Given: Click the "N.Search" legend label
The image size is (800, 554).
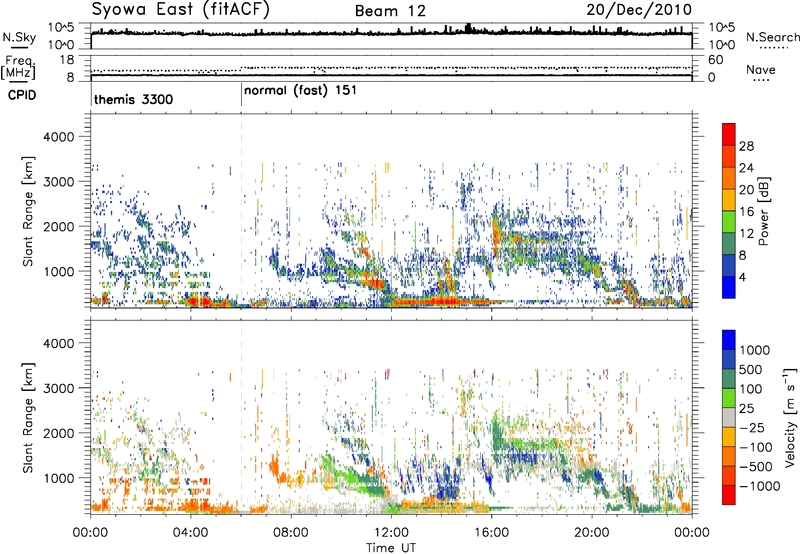Looking at the screenshot, I should [772, 37].
